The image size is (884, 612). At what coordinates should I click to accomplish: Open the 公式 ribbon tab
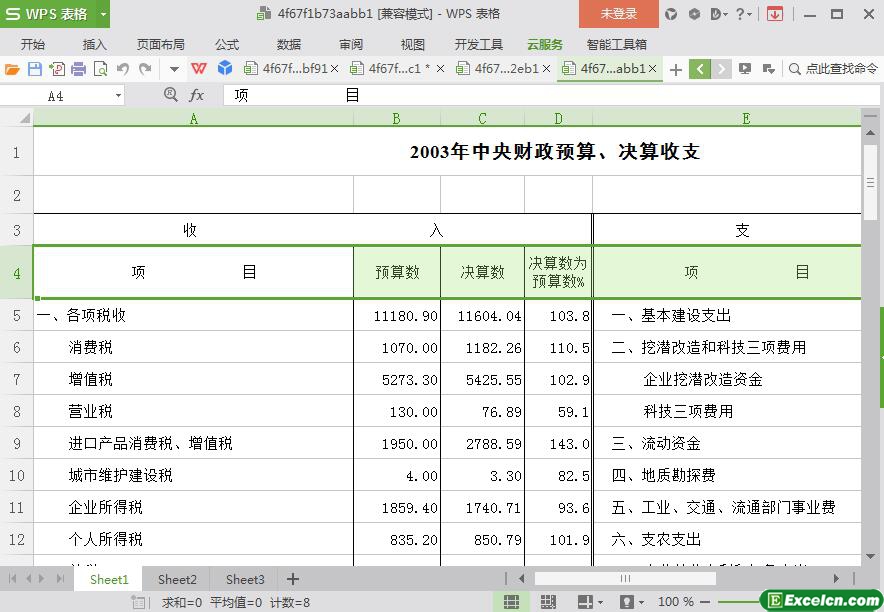[x=227, y=44]
